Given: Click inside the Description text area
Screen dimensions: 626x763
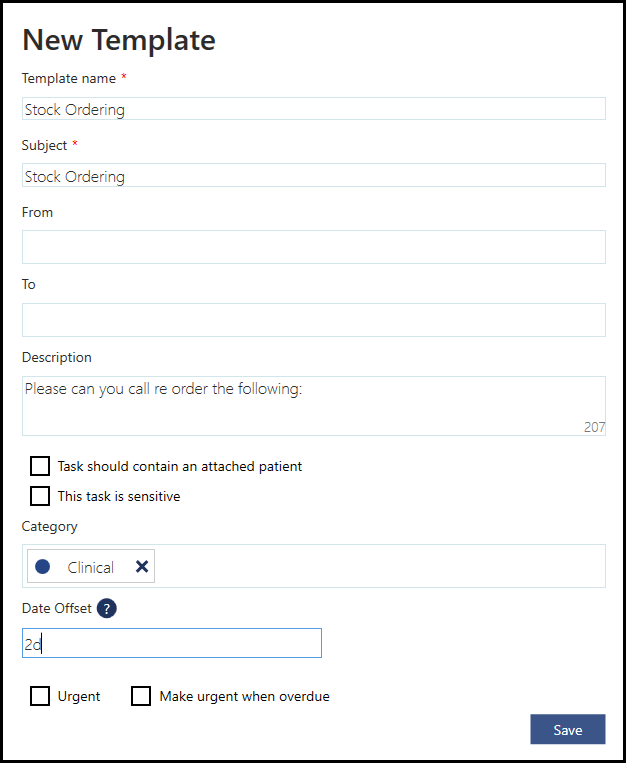Looking at the screenshot, I should coord(313,406).
